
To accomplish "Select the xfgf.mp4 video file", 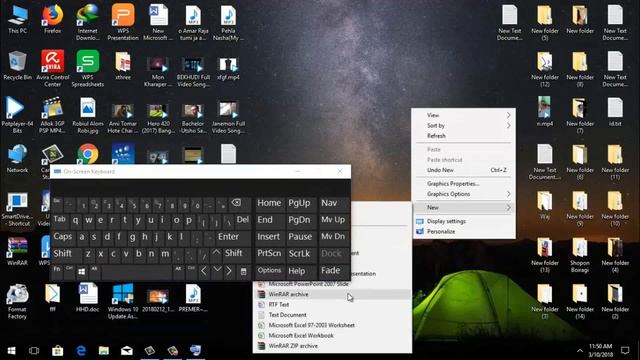I will [x=228, y=69].
